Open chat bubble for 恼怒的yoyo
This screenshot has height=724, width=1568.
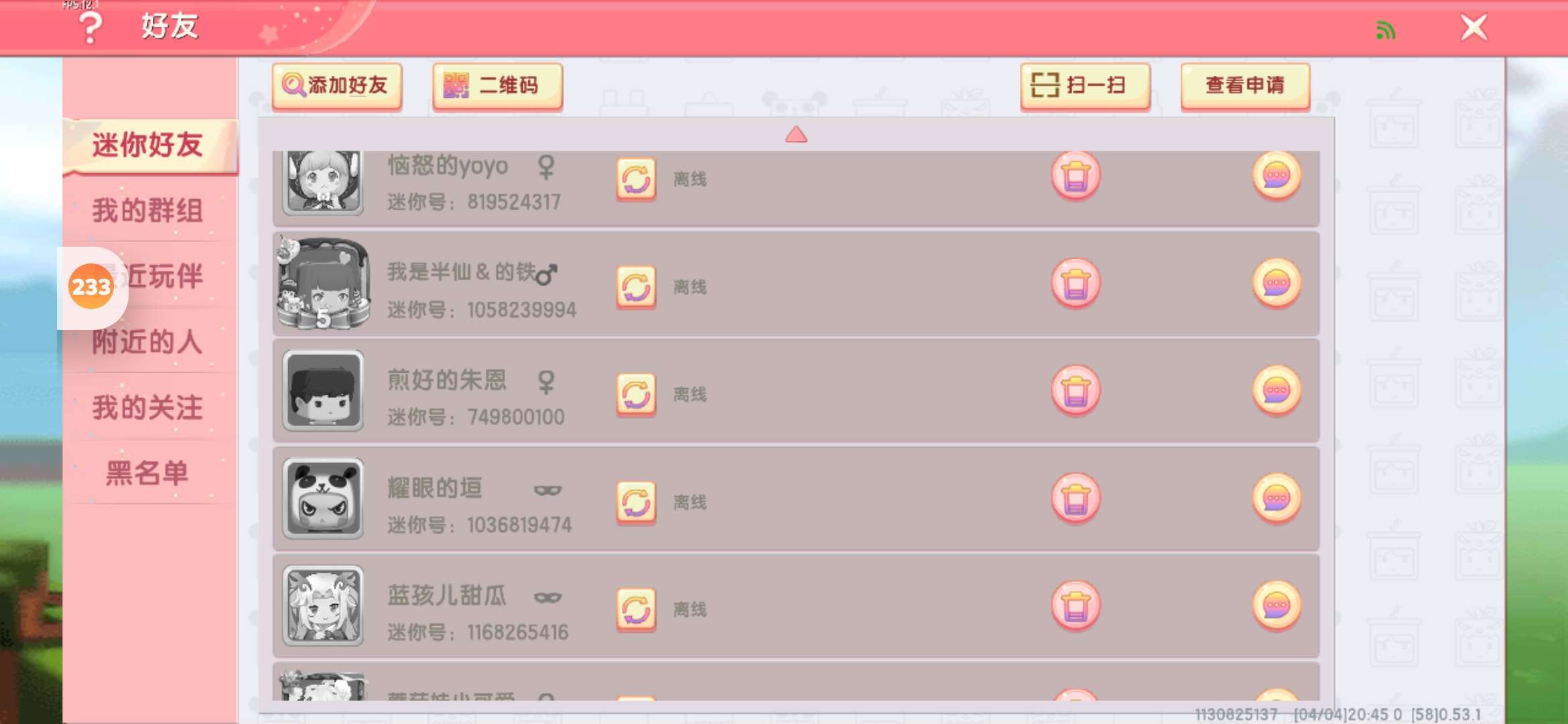coord(1277,176)
